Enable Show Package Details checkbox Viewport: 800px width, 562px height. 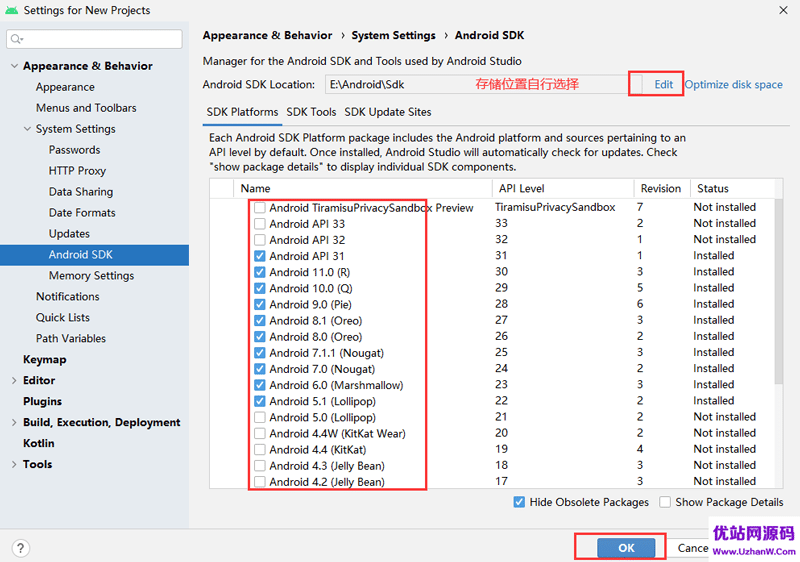tap(665, 502)
